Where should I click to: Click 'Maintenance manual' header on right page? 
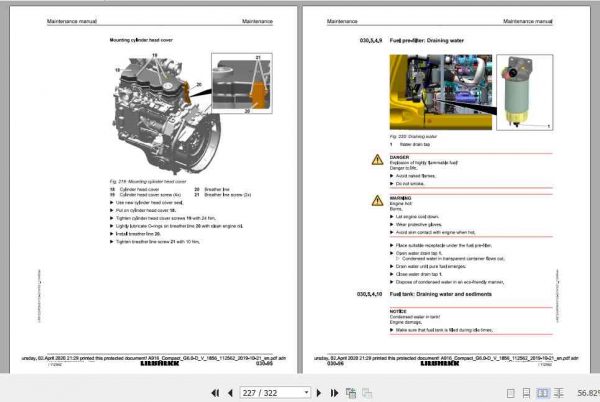pos(528,21)
